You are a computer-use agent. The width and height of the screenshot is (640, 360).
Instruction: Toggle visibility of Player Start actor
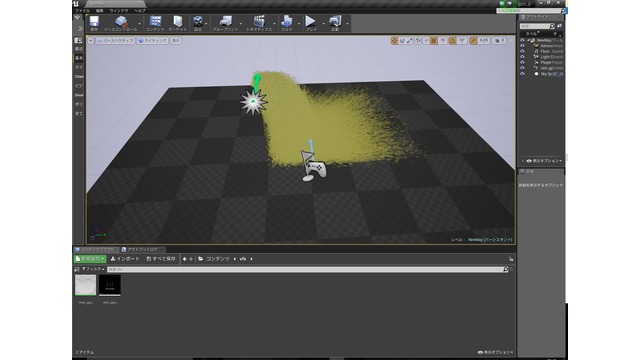(522, 62)
